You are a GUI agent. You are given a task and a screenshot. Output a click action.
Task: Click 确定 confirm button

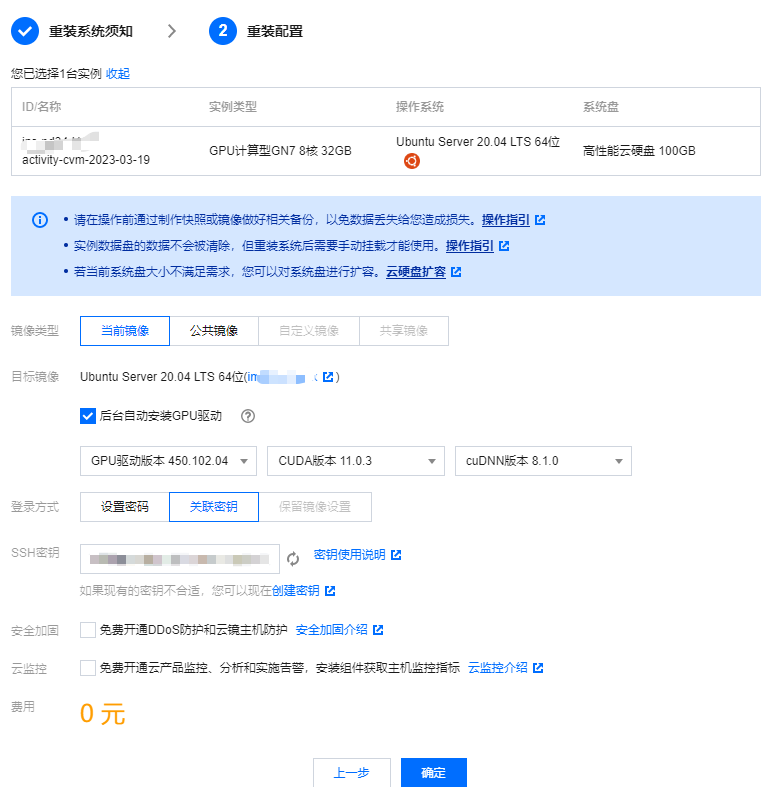pos(434,772)
